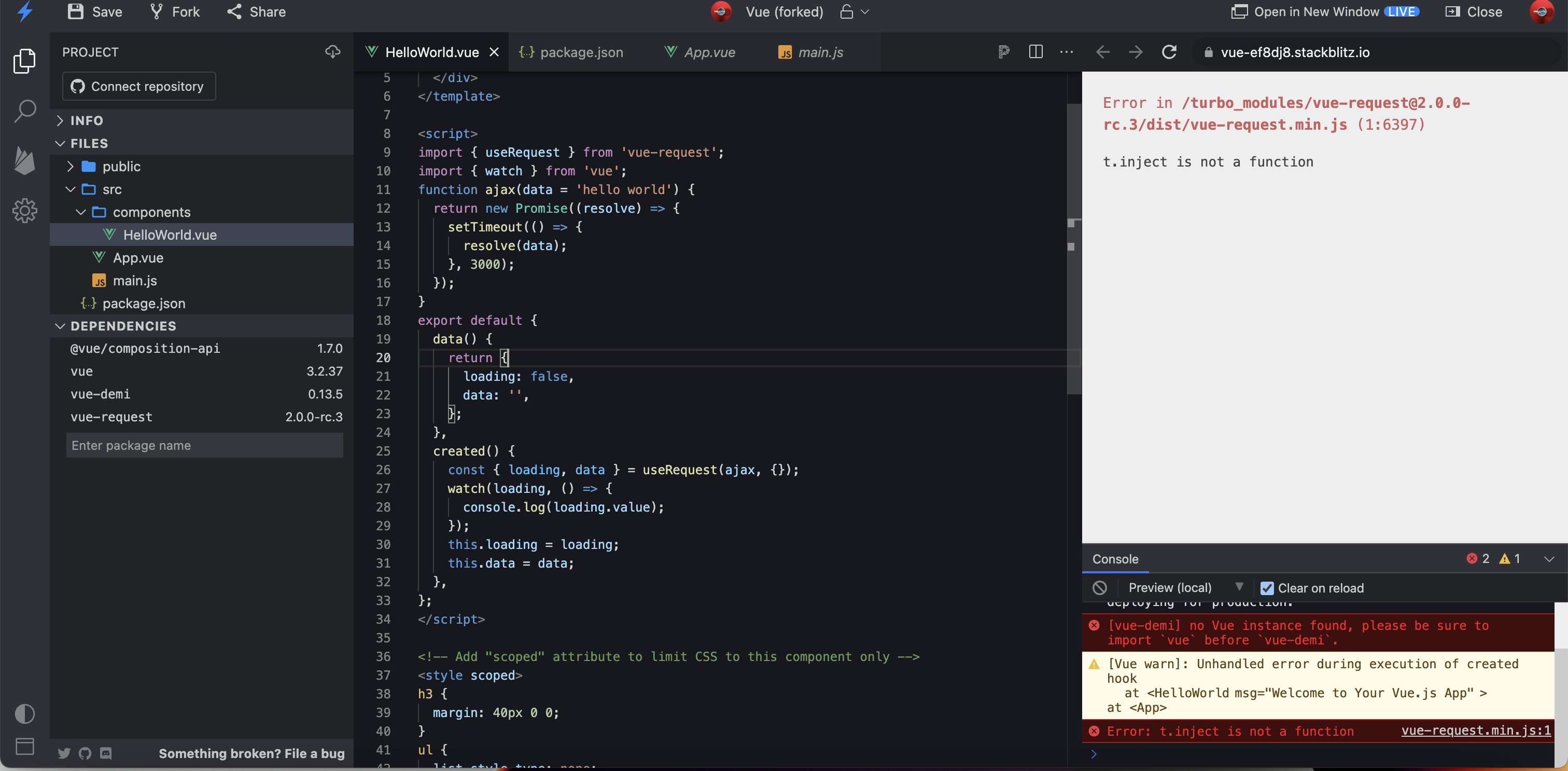The height and width of the screenshot is (771, 1568).
Task: Click the download project cloud icon
Action: click(x=332, y=52)
